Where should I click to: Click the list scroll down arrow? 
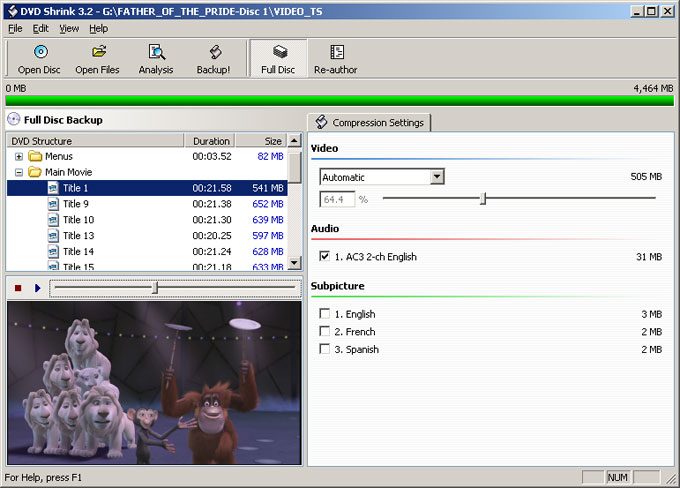click(x=294, y=262)
